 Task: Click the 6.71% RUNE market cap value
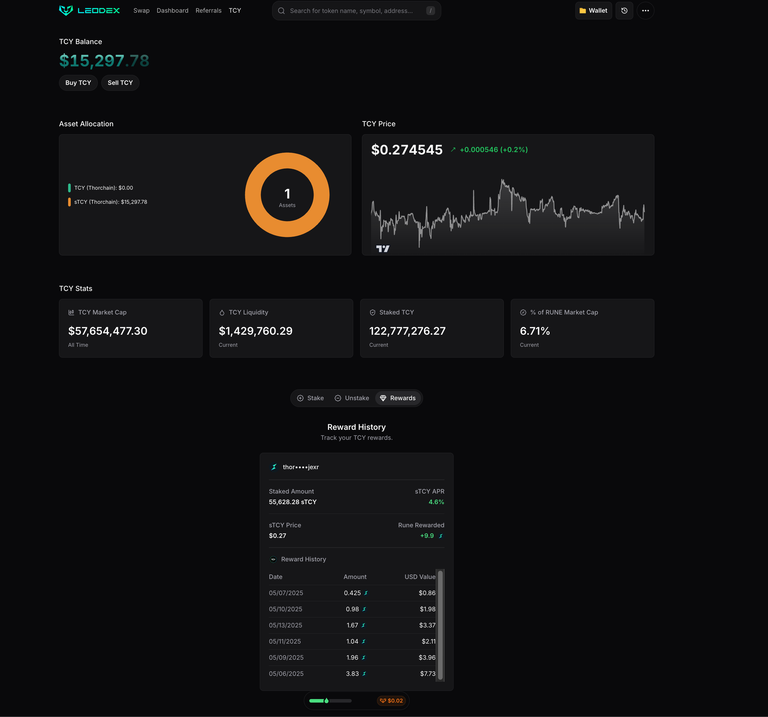tap(535, 331)
